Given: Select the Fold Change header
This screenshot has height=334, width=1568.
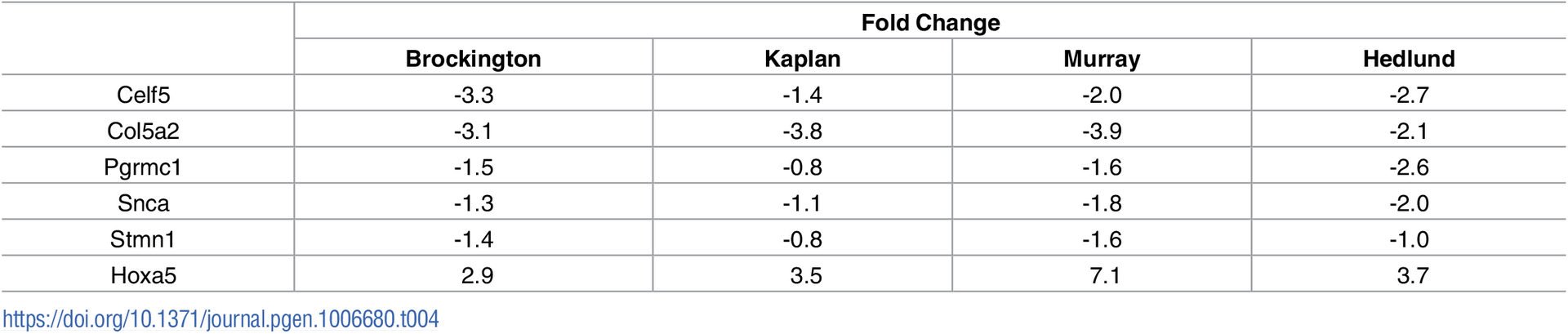Looking at the screenshot, I should (x=930, y=23).
